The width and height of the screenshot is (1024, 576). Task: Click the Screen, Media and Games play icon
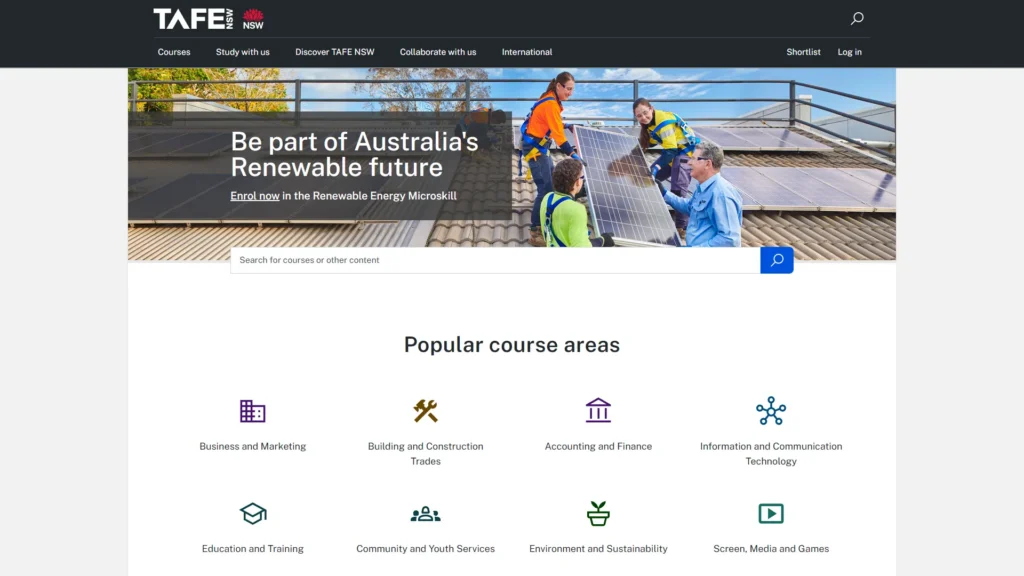[771, 513]
